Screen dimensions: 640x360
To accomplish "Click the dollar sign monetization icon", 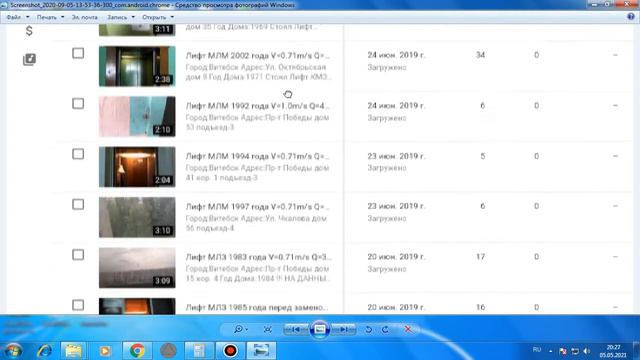I will click(x=29, y=31).
